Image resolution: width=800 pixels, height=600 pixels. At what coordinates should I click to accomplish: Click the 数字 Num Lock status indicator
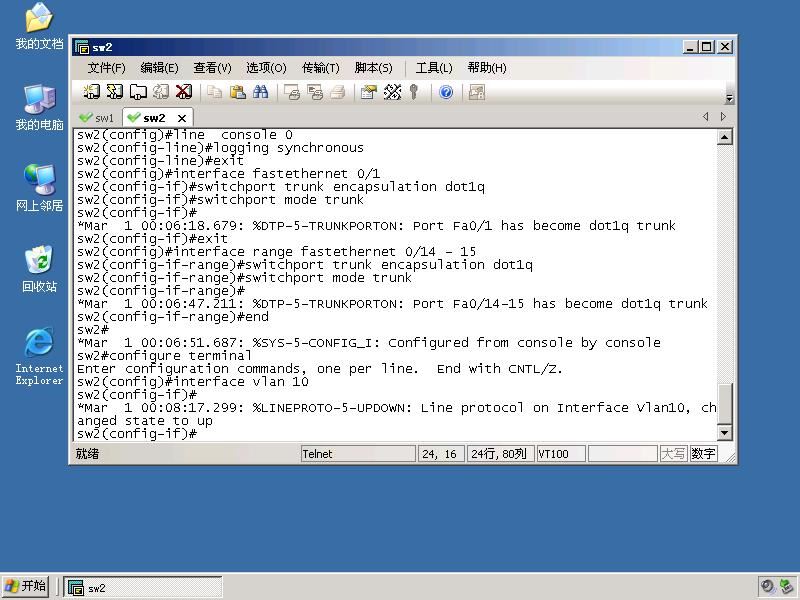(x=704, y=454)
